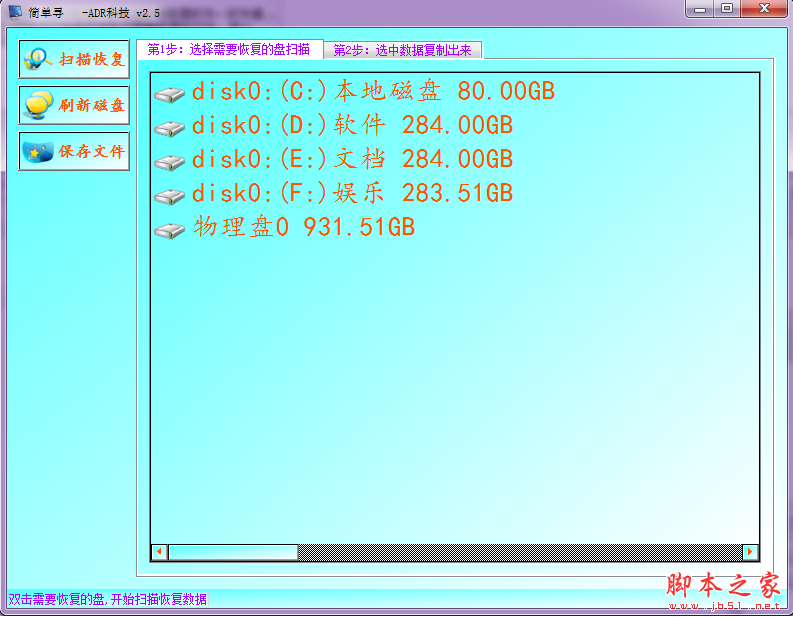The height and width of the screenshot is (617, 793).
Task: Click the drive icon beside 物理盘0
Action: 169,231
